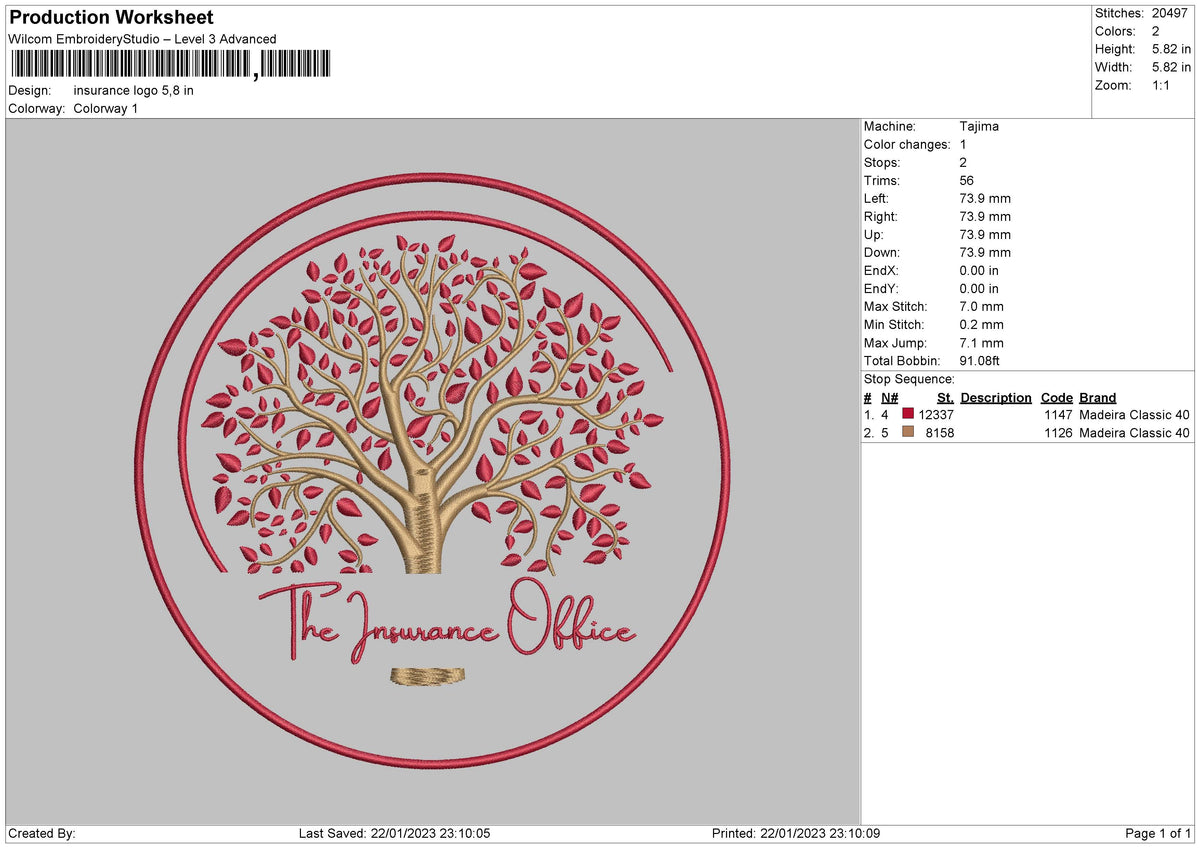Click 'Madeira Classic 40' in row 1126
This screenshot has height=848, width=1200.
(x=1135, y=432)
